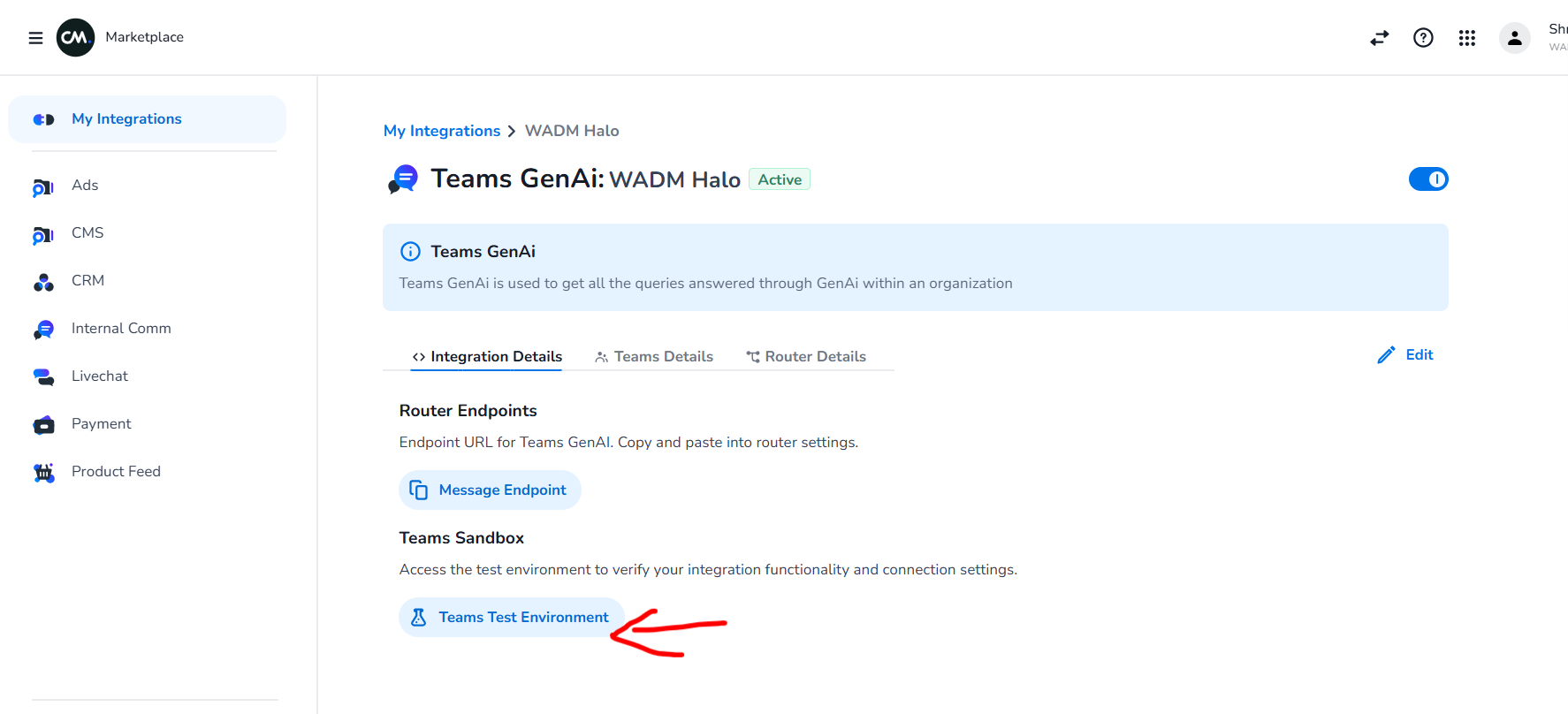Click the Internal Comm chat icon
The image size is (1568, 714).
43,330
